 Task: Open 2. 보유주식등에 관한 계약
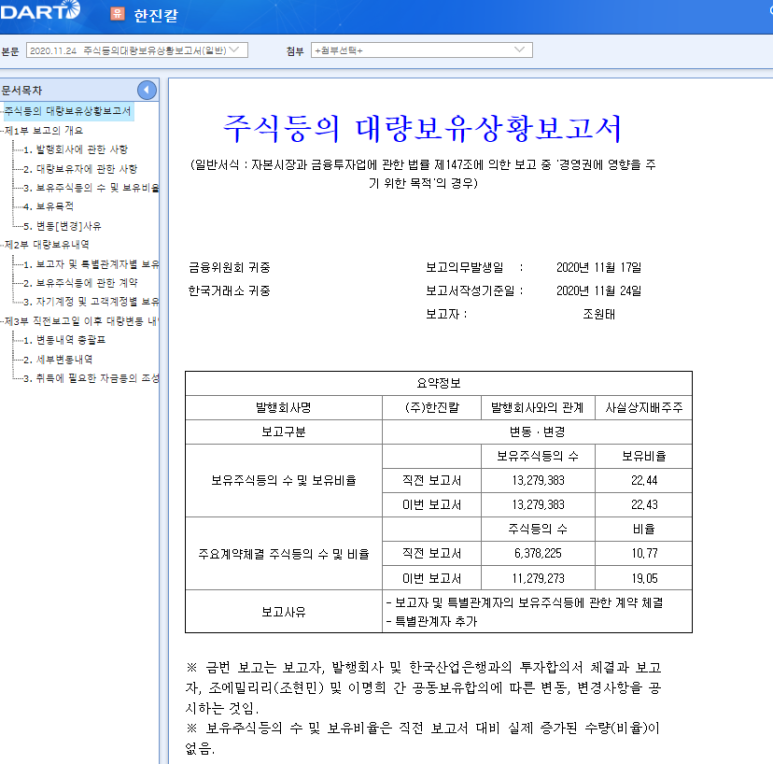pos(80,283)
